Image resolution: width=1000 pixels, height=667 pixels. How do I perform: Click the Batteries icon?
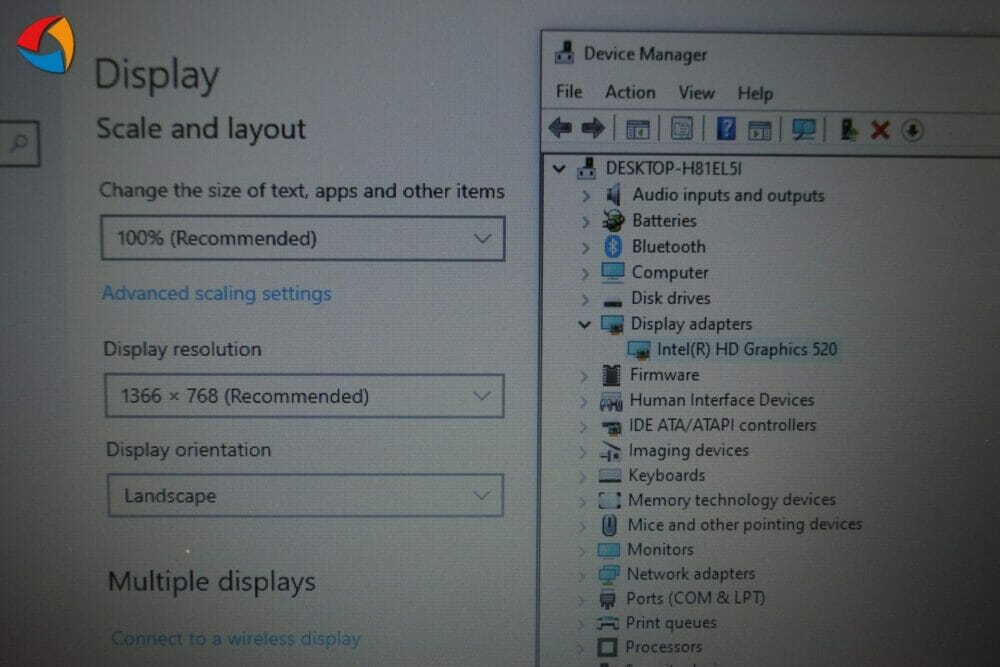tap(614, 220)
